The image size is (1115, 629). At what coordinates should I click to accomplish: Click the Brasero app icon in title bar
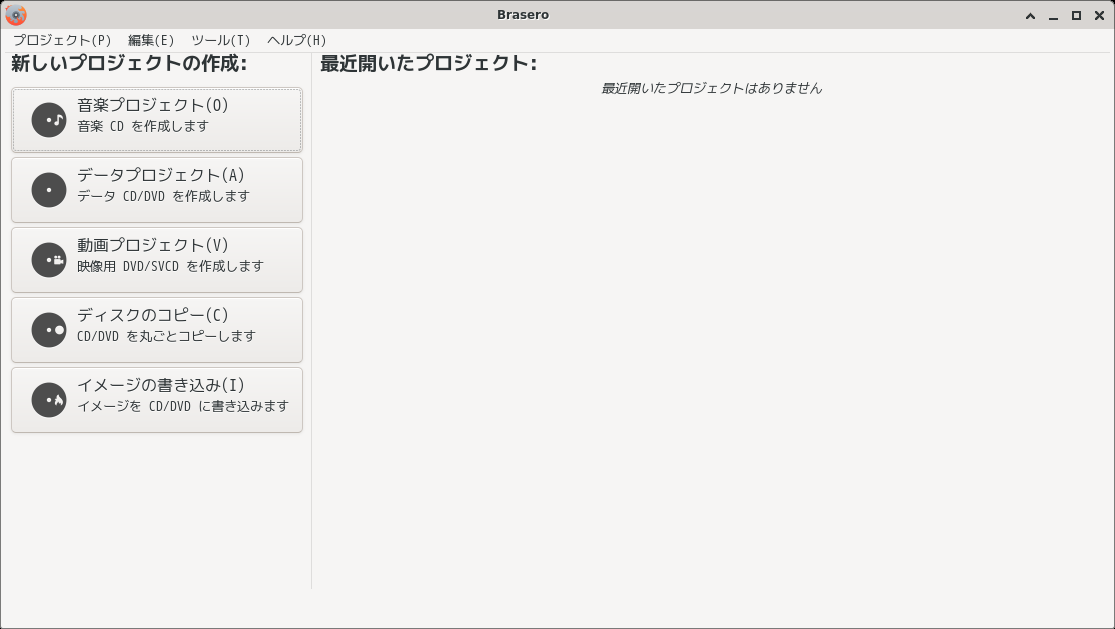(x=16, y=14)
